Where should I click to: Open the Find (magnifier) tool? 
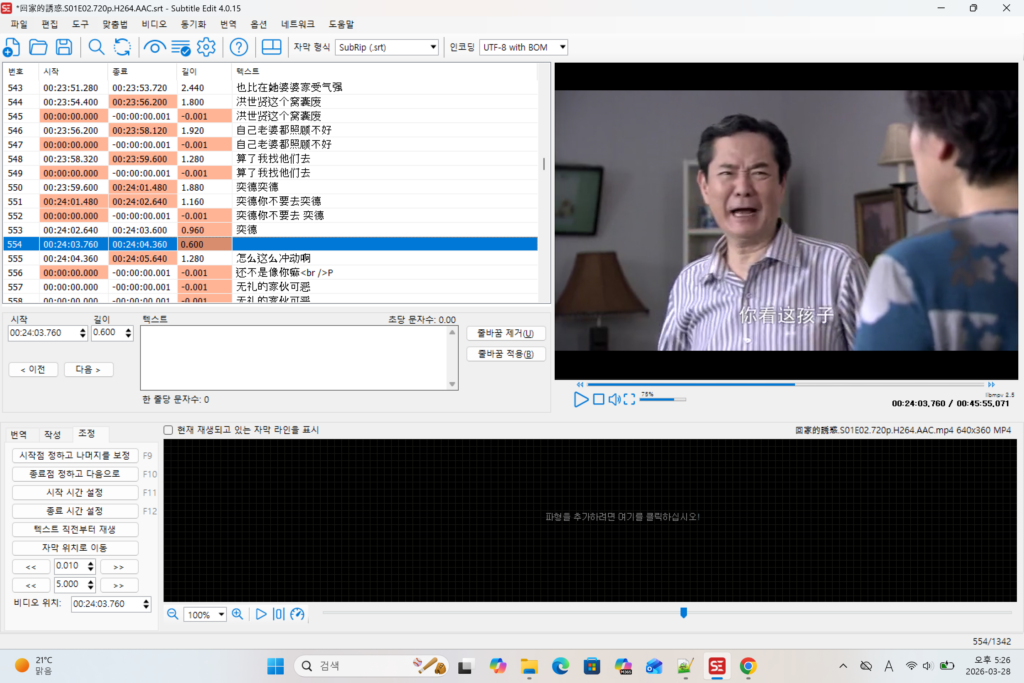[x=96, y=47]
